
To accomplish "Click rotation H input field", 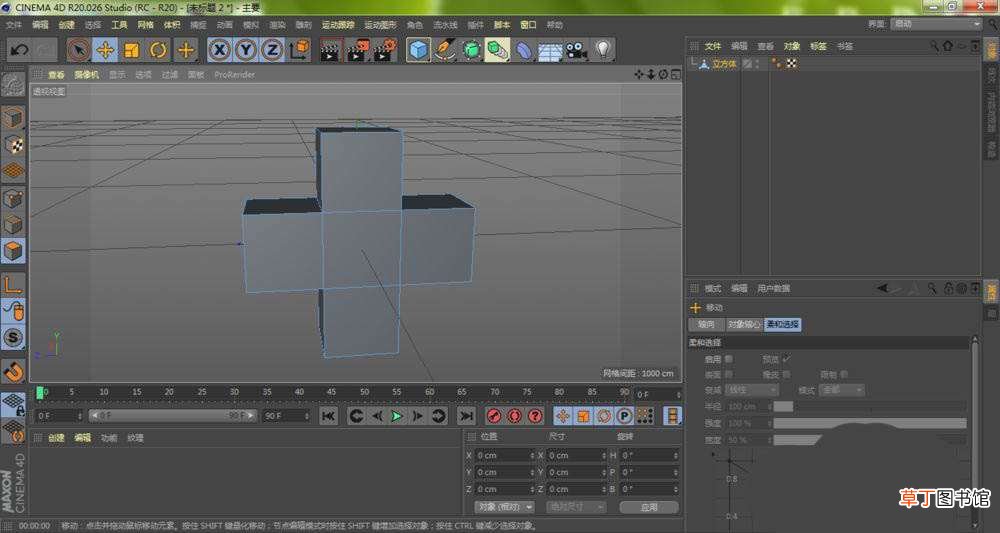I will coord(650,455).
